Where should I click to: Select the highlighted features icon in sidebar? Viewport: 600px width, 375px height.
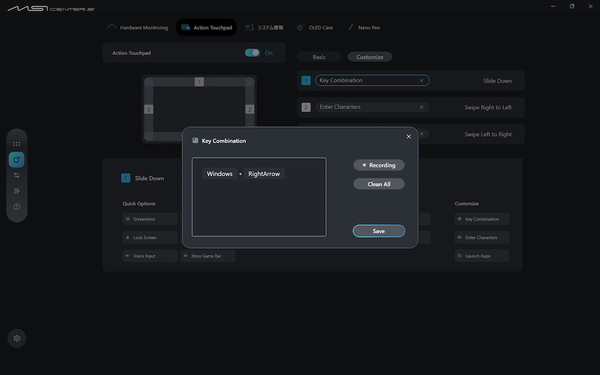coord(16,160)
